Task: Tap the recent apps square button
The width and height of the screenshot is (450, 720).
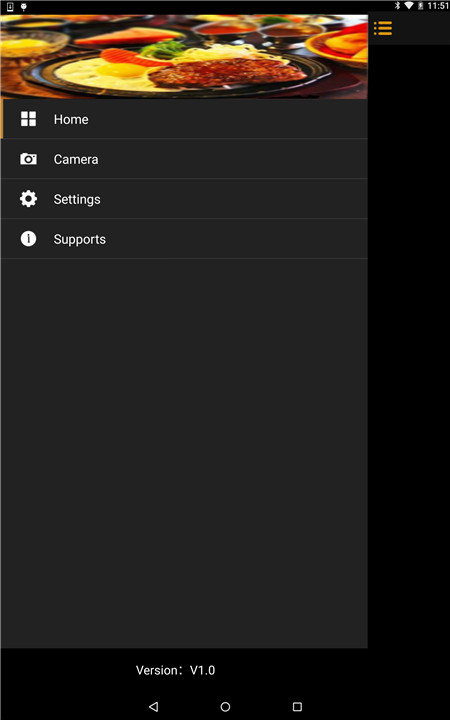Action: (297, 706)
